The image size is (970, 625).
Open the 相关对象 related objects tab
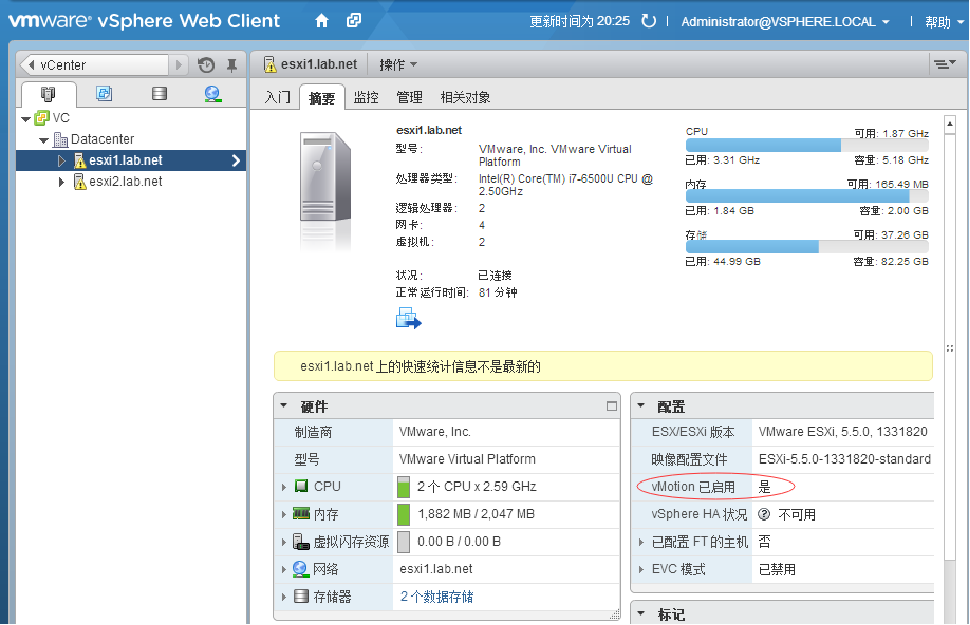pyautogui.click(x=465, y=97)
